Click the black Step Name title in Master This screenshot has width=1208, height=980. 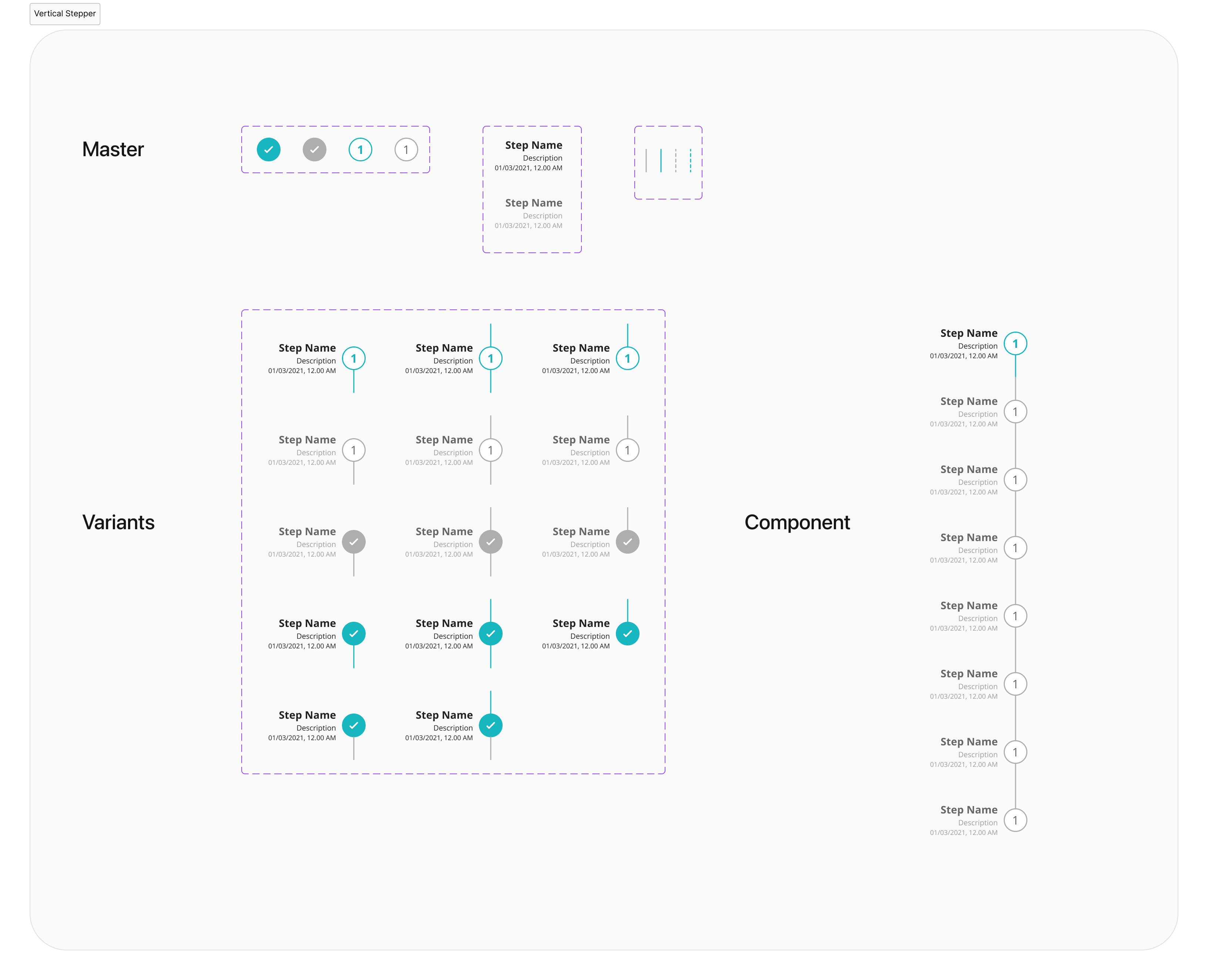pyautogui.click(x=533, y=145)
